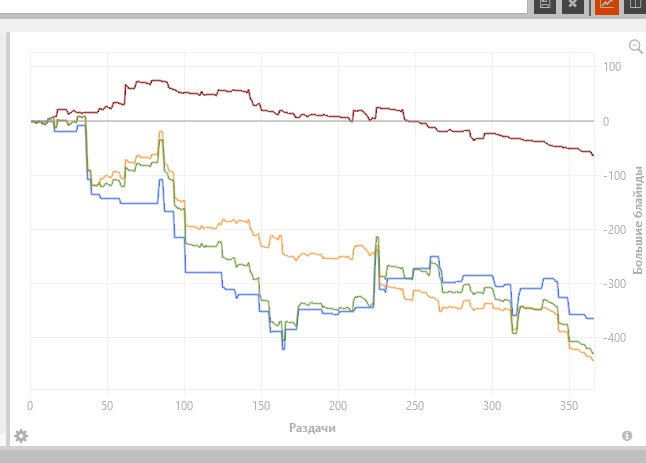Screen dimensions: 646x463
Task: Click the 100 tick on the x-axis
Action: (184, 405)
